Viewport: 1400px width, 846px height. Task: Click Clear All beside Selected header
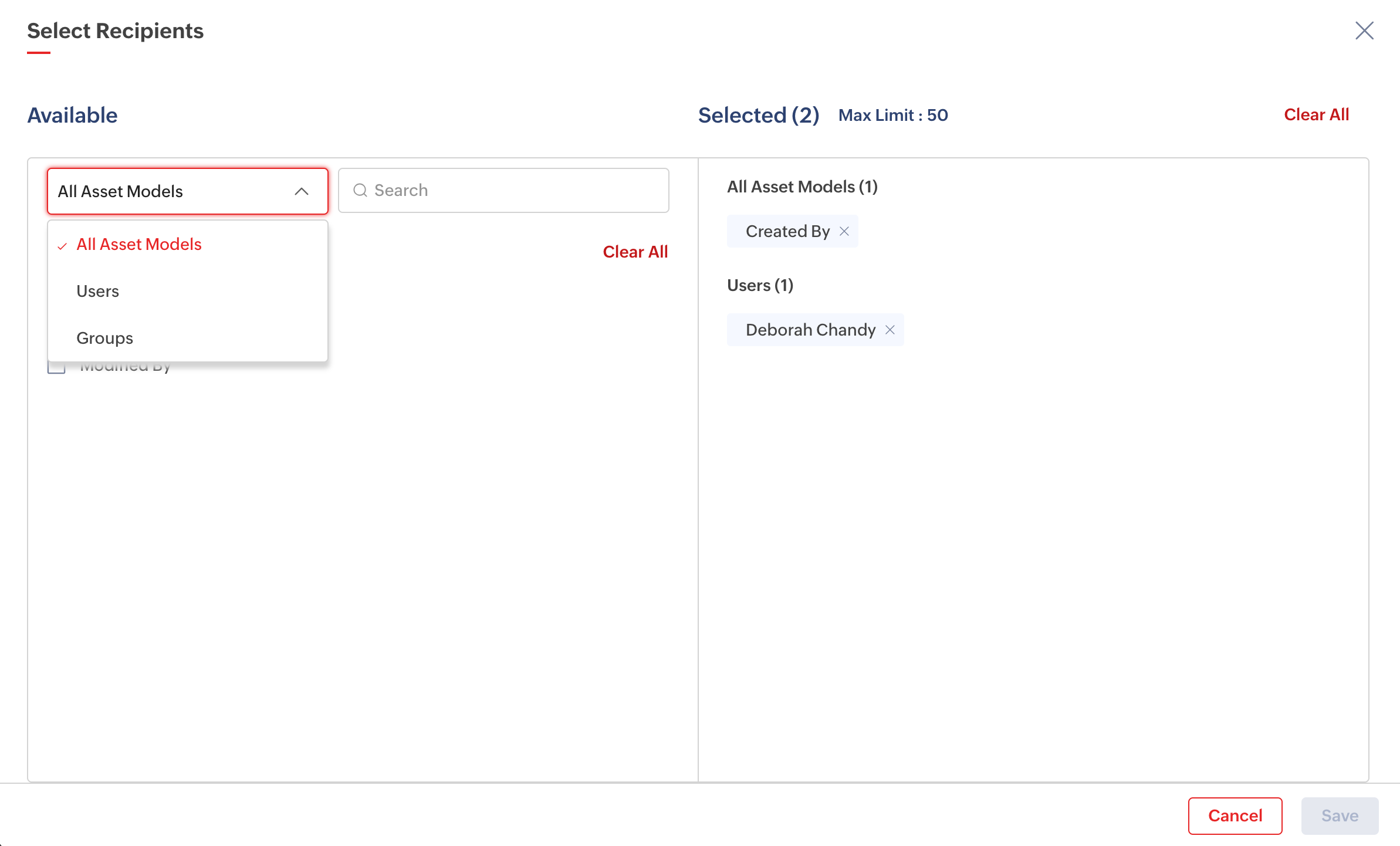pos(1316,114)
